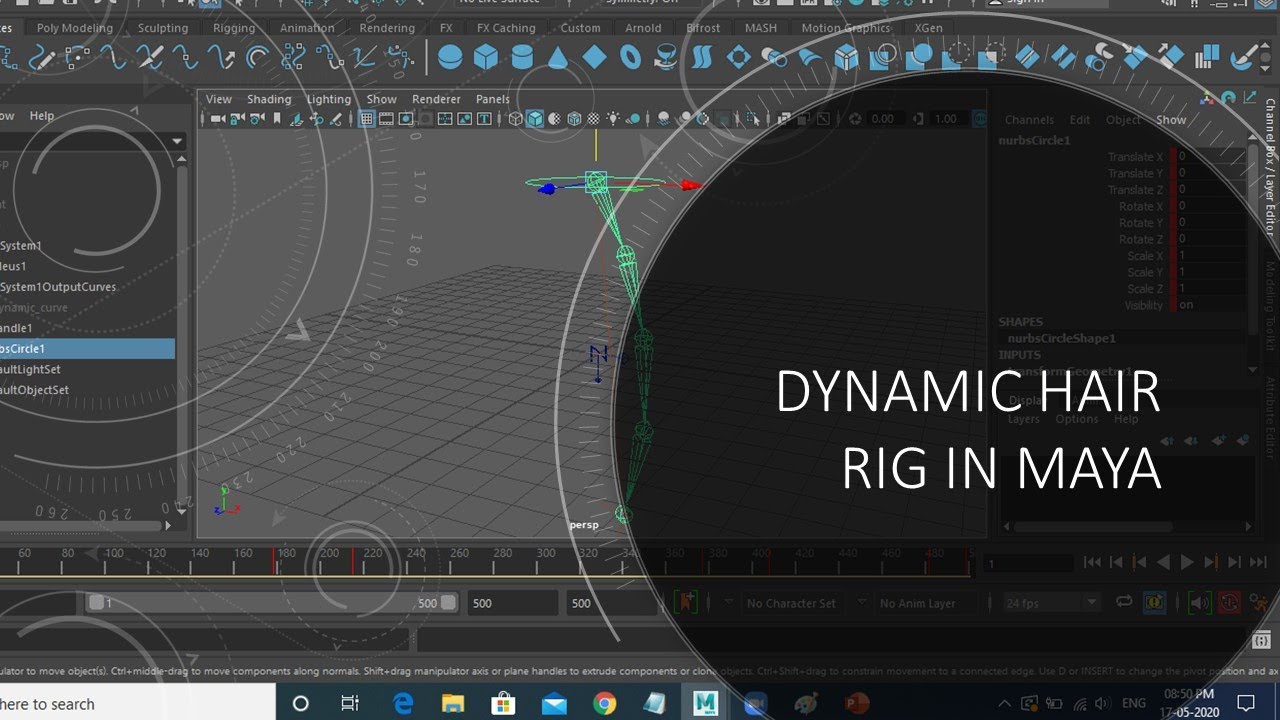Click the play forwards button
This screenshot has height=720, width=1280.
1187,563
